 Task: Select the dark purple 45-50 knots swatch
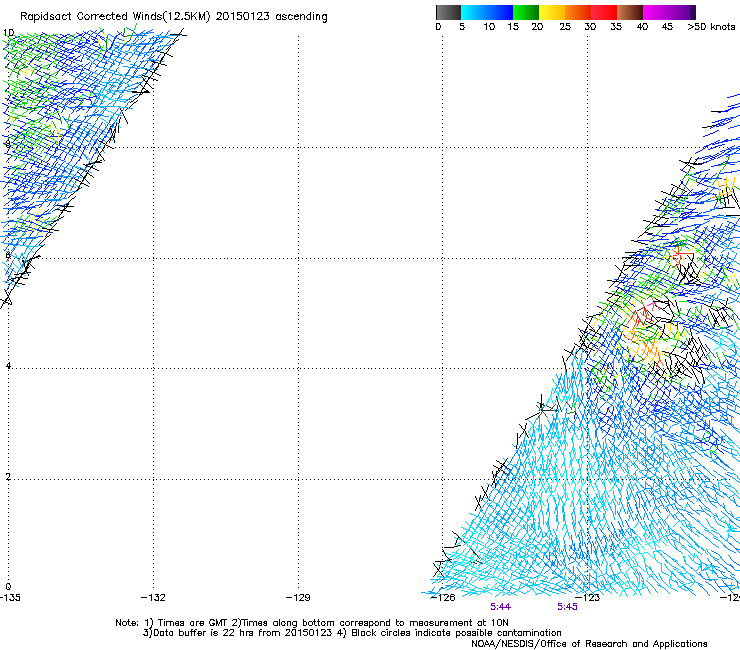[682, 12]
